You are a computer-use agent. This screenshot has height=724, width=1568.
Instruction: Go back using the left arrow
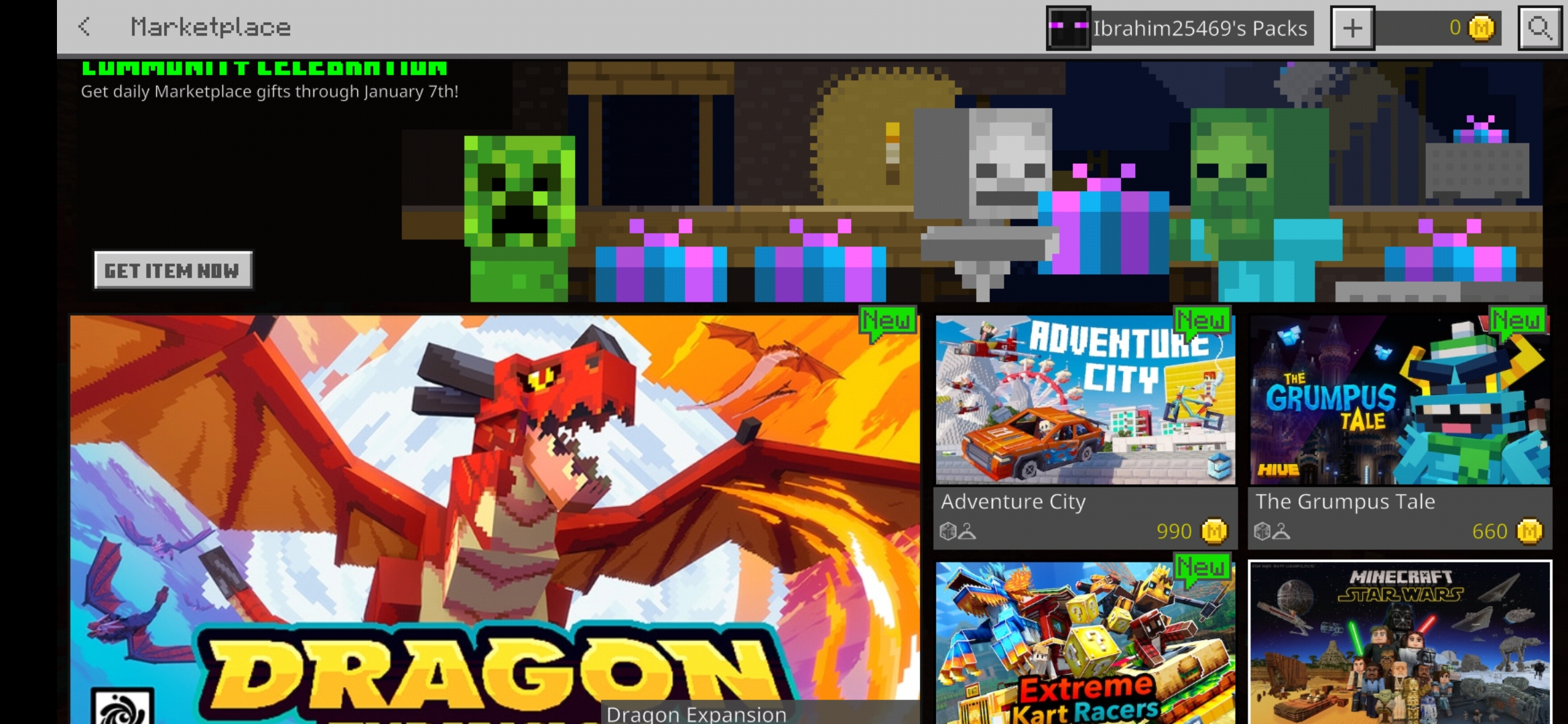(84, 27)
